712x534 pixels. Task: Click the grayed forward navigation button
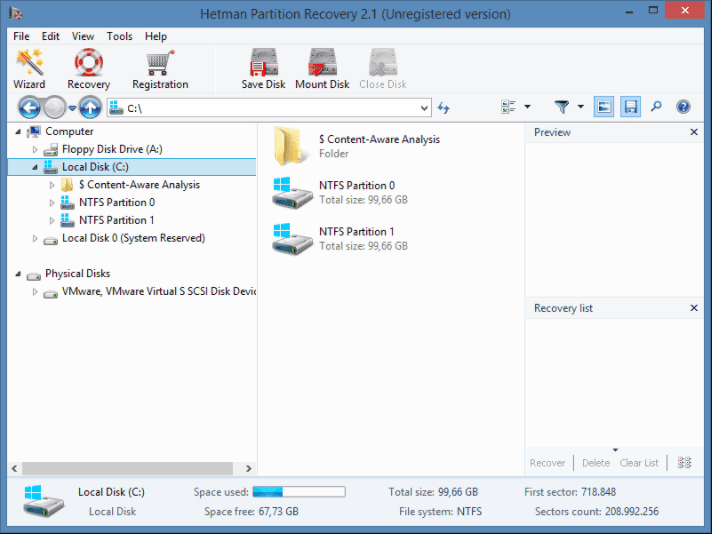[55, 108]
